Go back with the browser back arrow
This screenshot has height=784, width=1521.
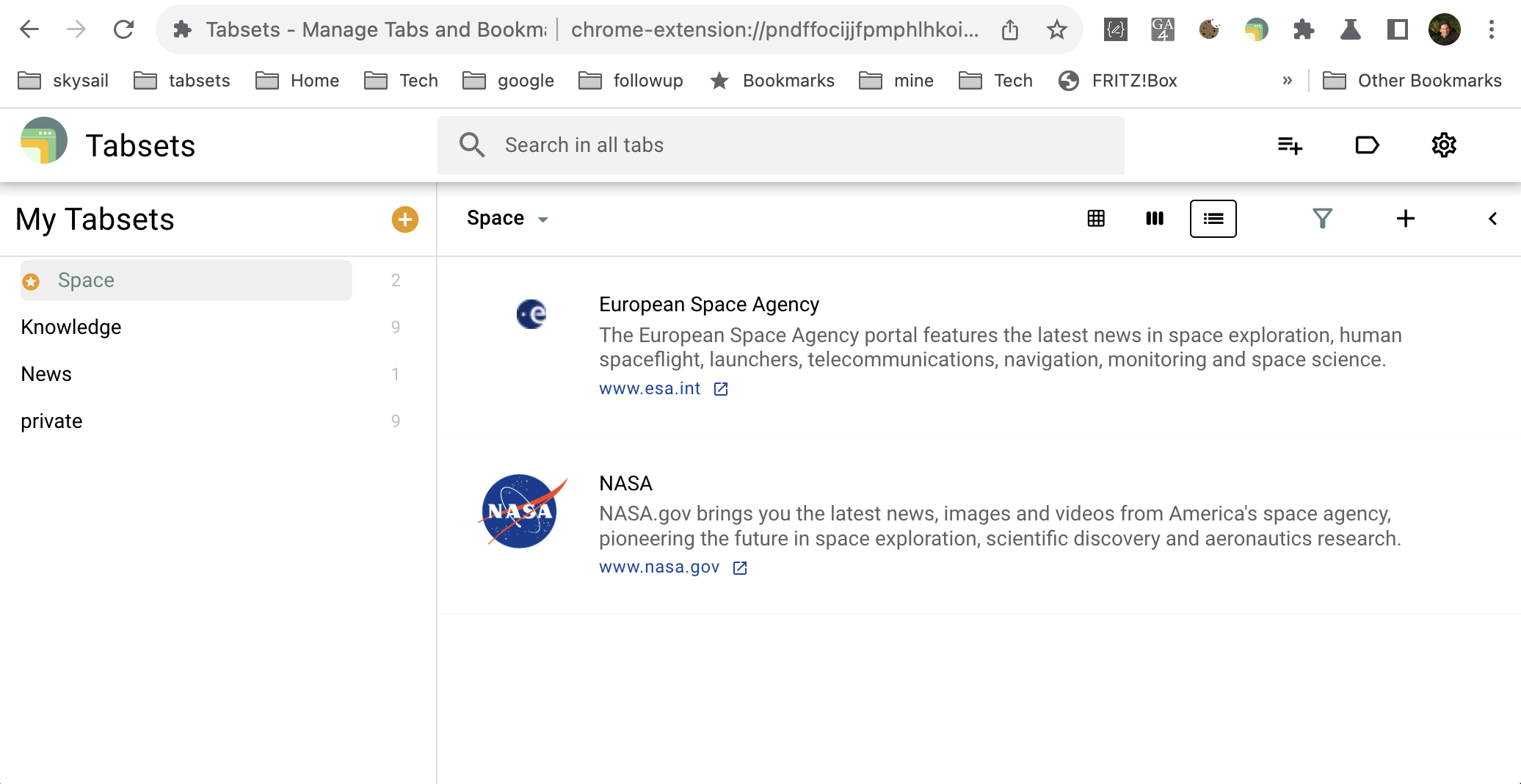pos(29,29)
